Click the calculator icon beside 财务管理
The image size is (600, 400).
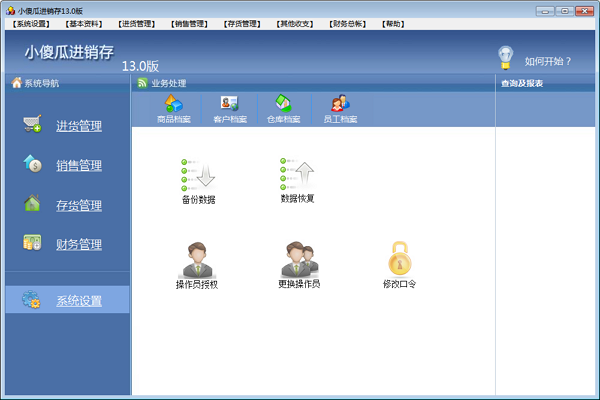pos(32,243)
